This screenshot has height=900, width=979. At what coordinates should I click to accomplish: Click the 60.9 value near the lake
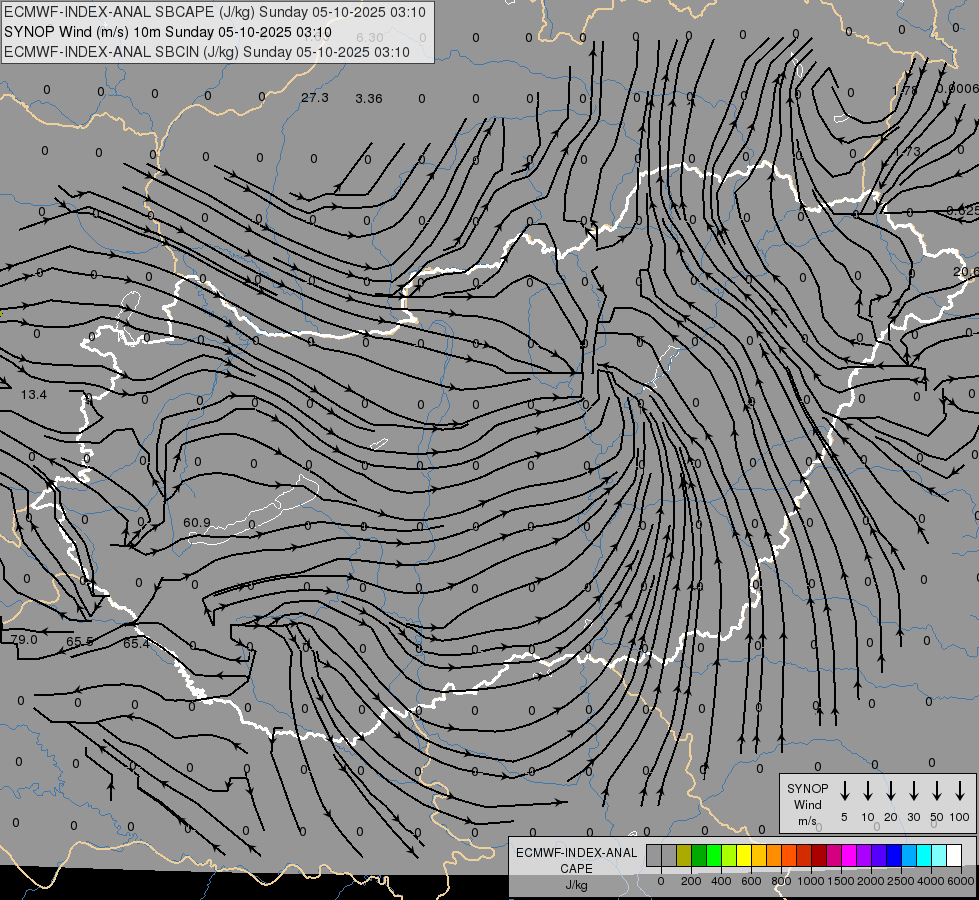pyautogui.click(x=197, y=522)
